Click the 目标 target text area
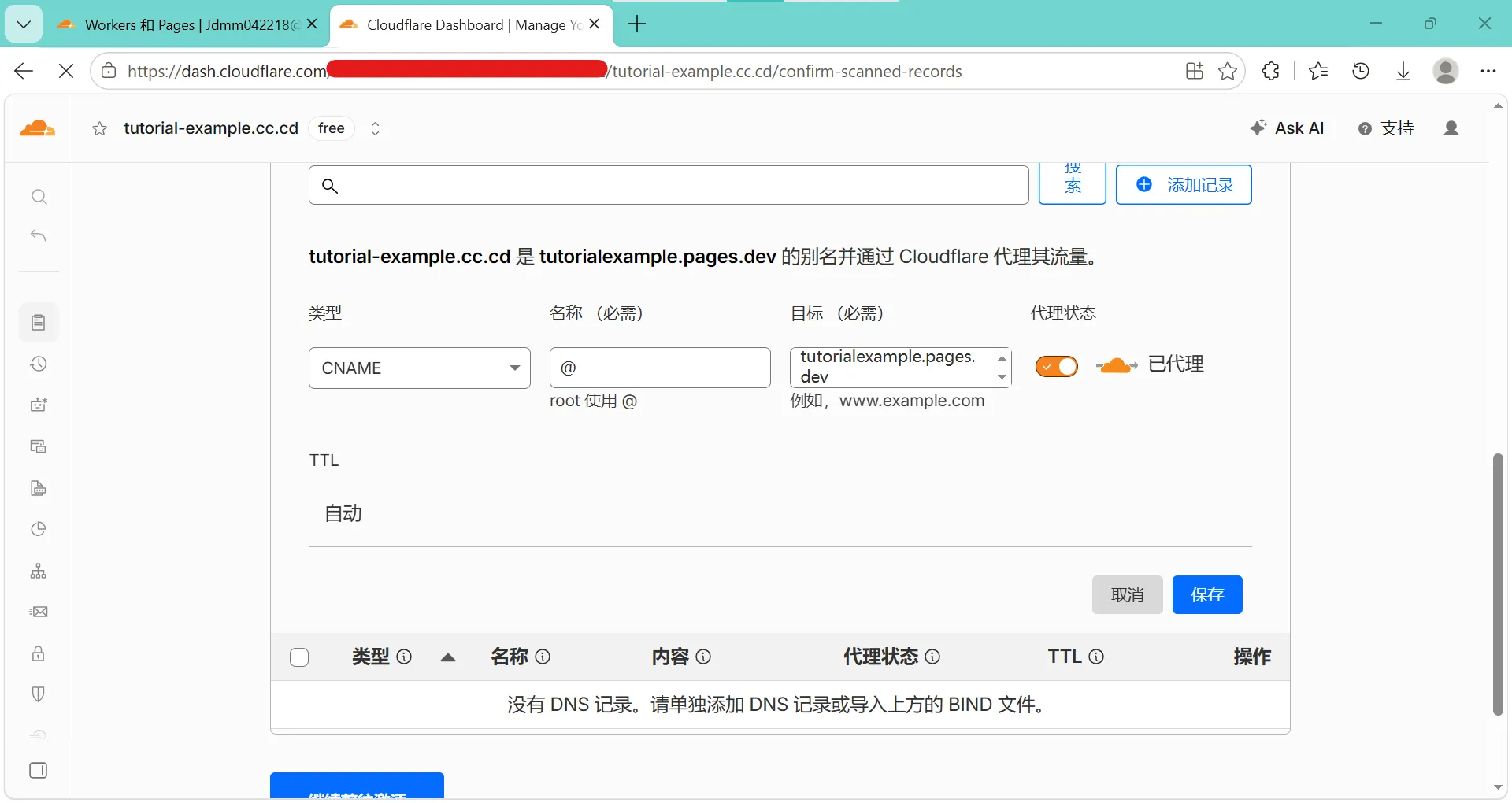This screenshot has width=1512, height=803. pyautogui.click(x=900, y=368)
